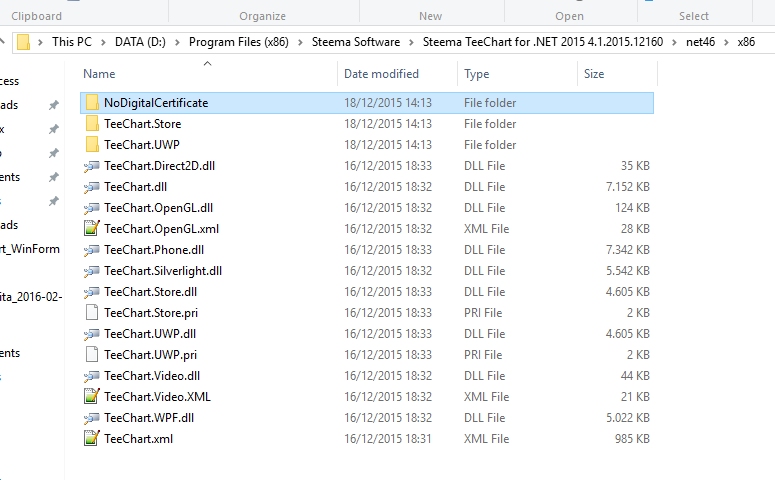This screenshot has width=775, height=480.
Task: Open the ita_2016-02- item in navigation pane
Action: tap(31, 297)
